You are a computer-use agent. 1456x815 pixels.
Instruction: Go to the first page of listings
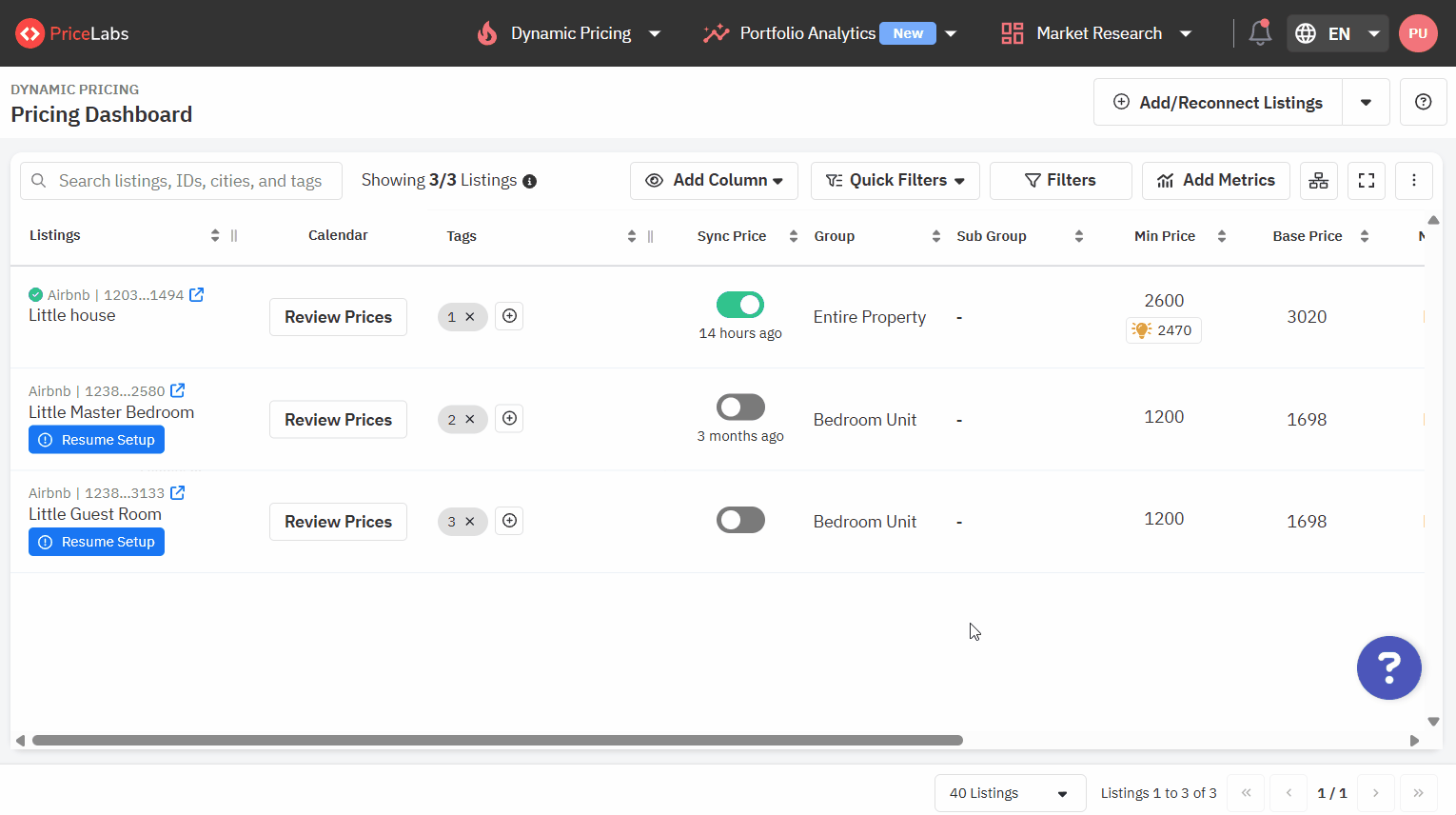[1246, 793]
